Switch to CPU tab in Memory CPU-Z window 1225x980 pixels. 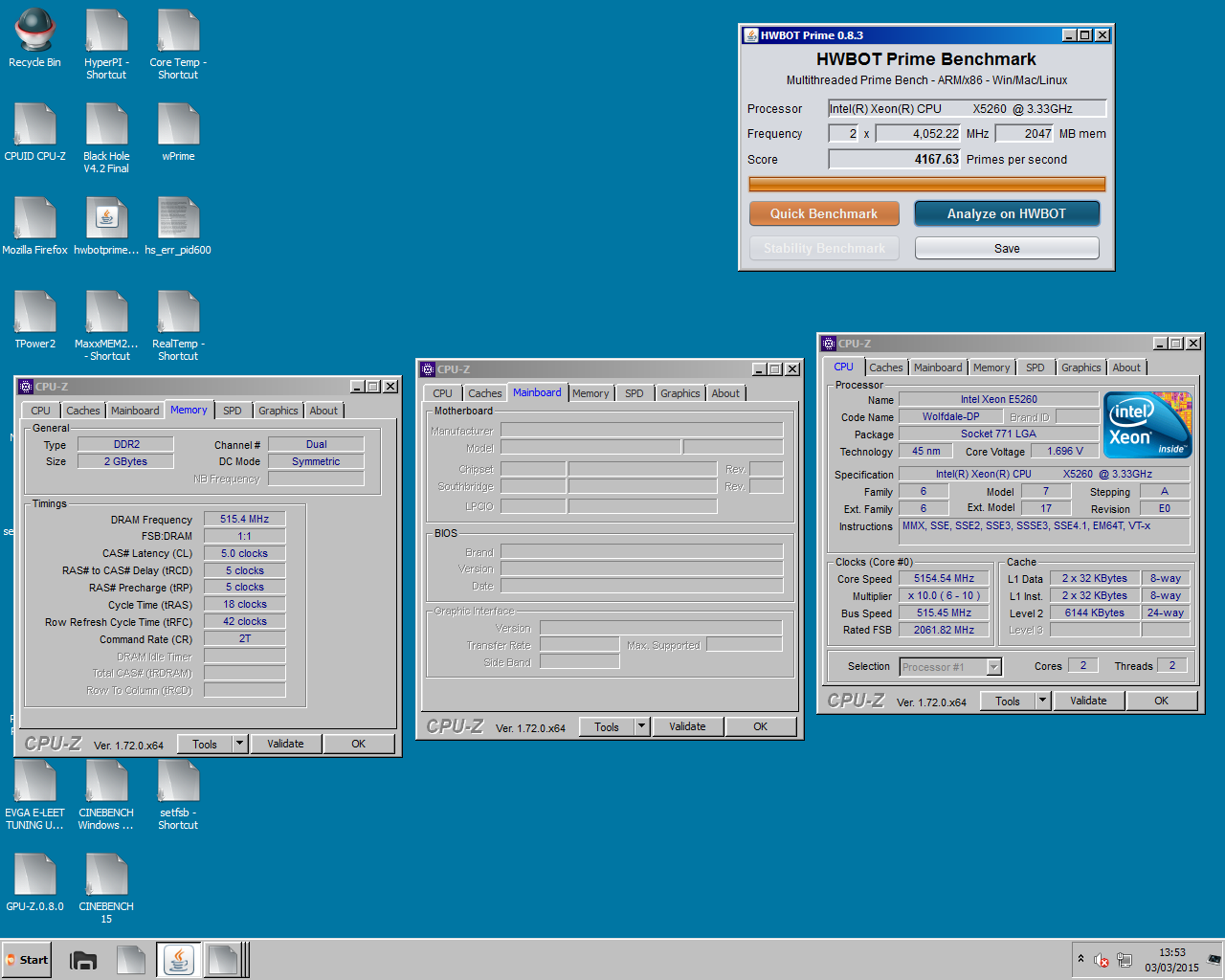pos(41,411)
